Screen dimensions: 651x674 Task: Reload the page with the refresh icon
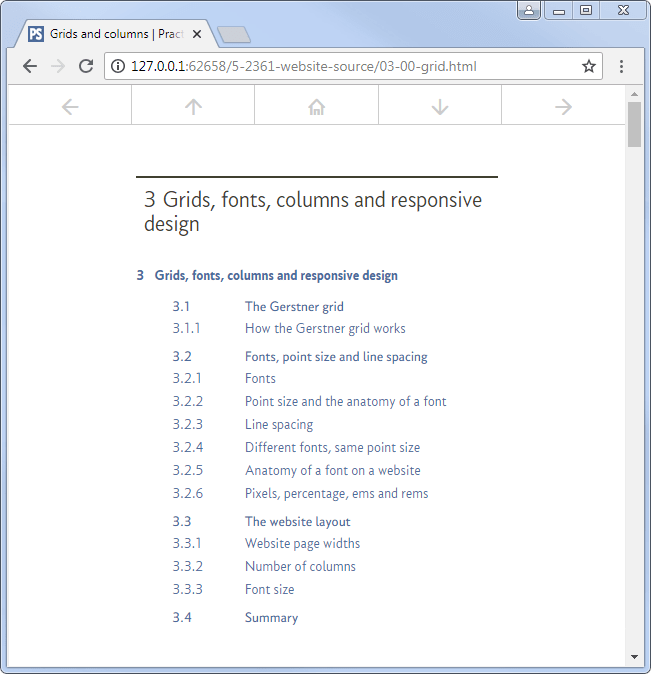tap(86, 66)
